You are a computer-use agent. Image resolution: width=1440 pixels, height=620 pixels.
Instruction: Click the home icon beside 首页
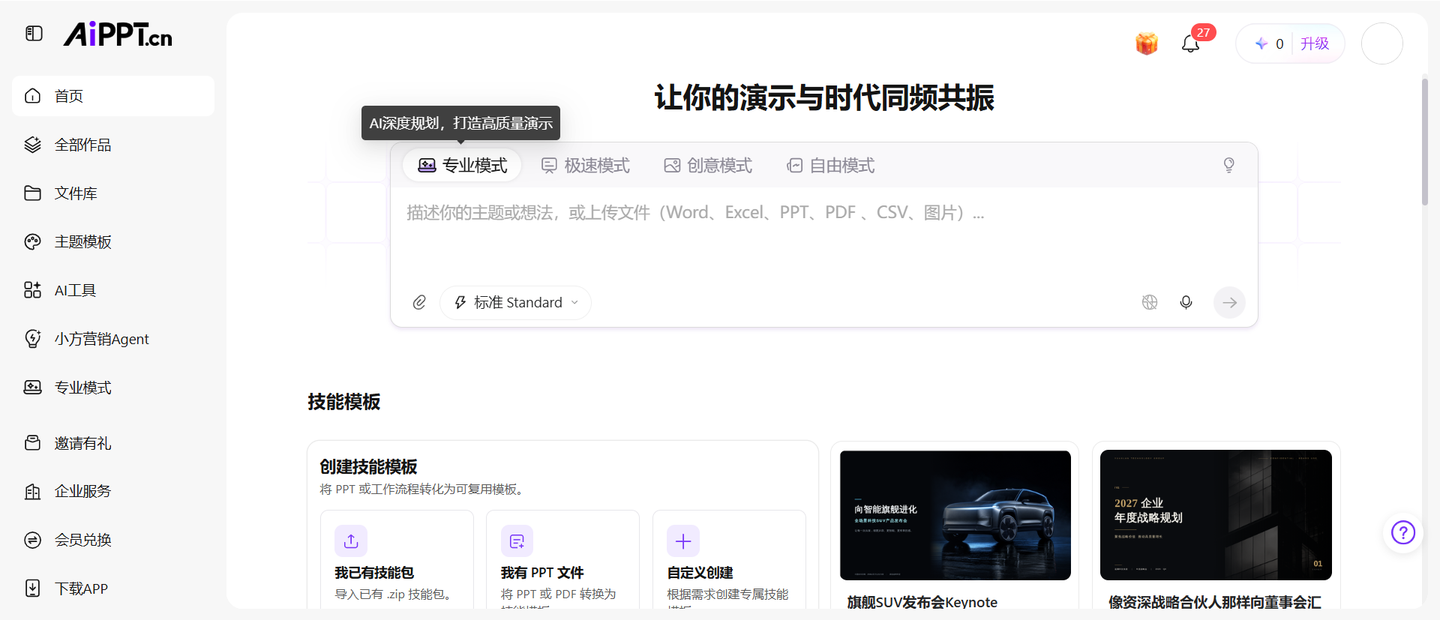[33, 96]
